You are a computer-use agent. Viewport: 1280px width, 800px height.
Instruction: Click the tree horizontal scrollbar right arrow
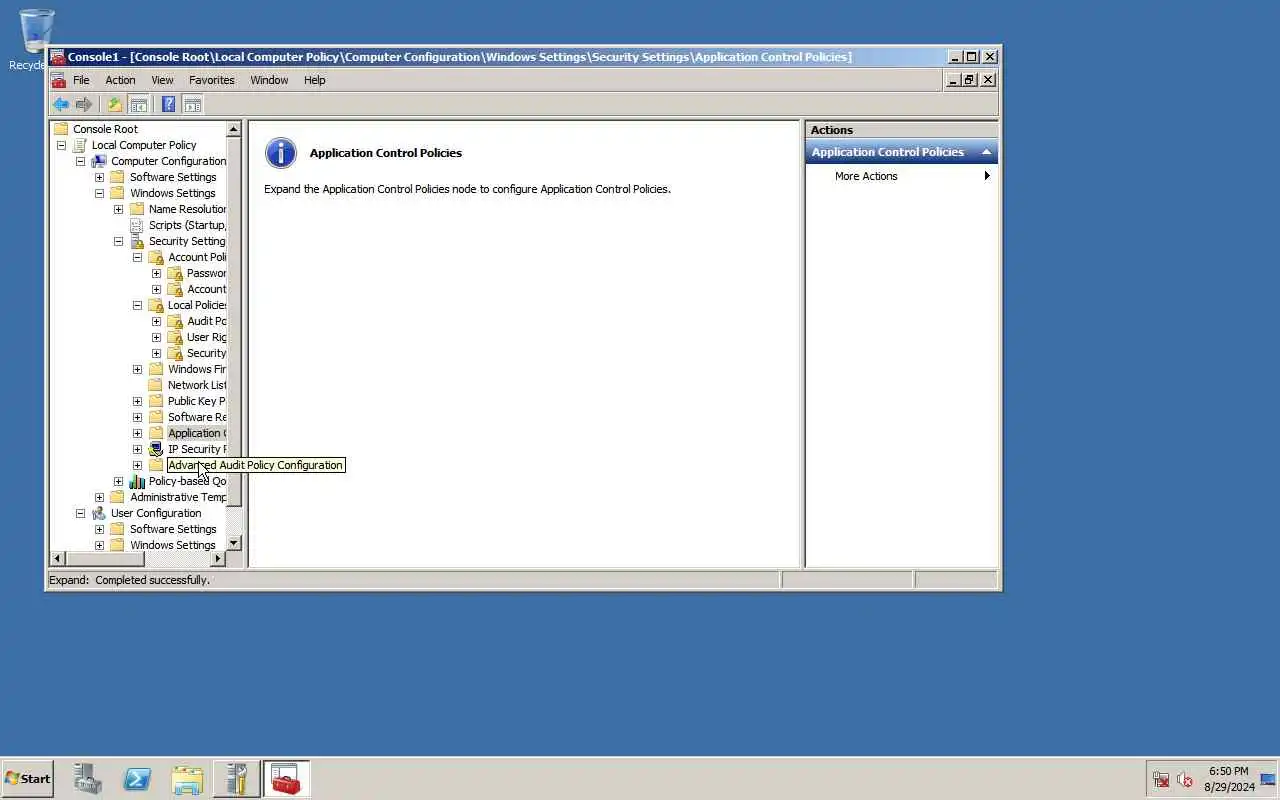[219, 558]
